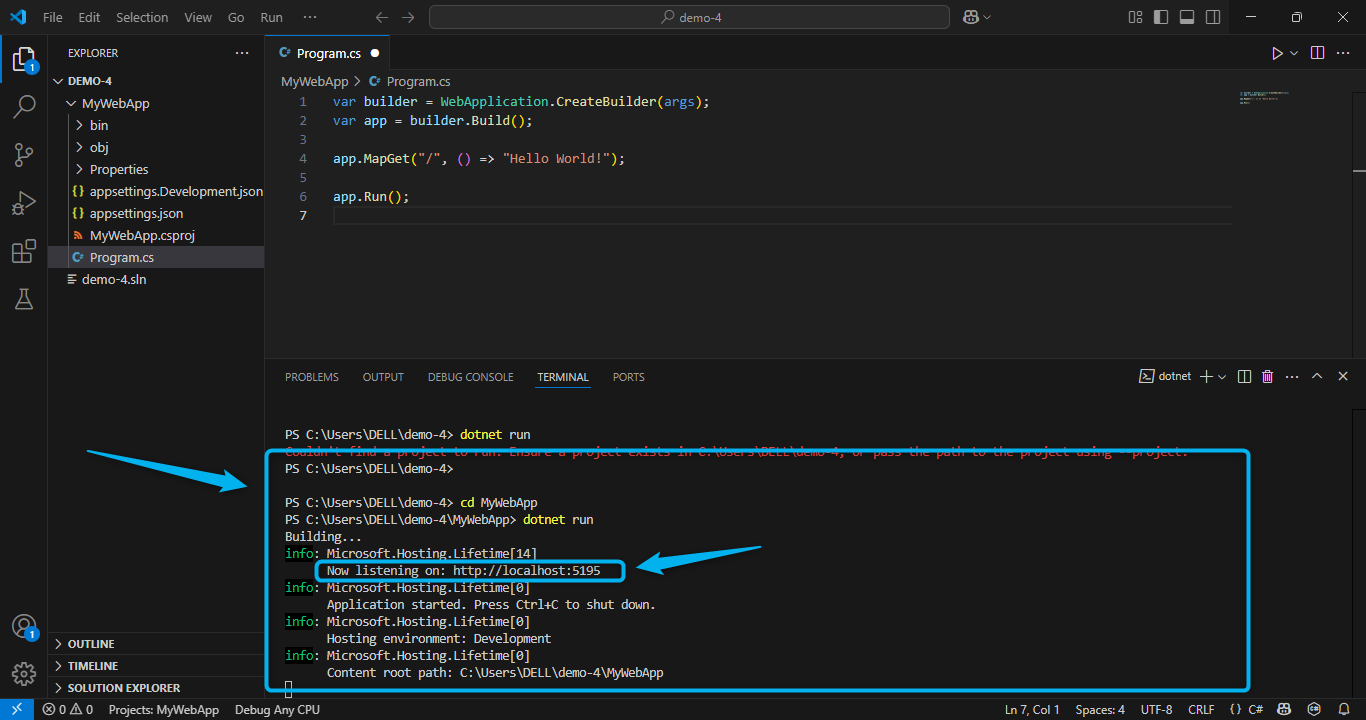Expand the SOLUTION EXPLORER section
The image size is (1366, 720).
coord(156,688)
